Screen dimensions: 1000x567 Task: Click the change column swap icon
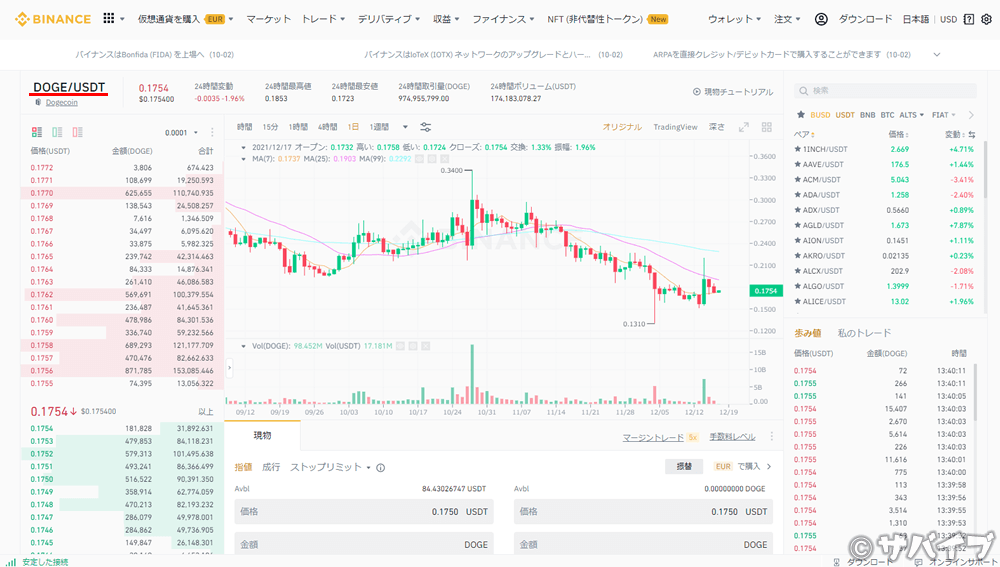click(x=972, y=135)
